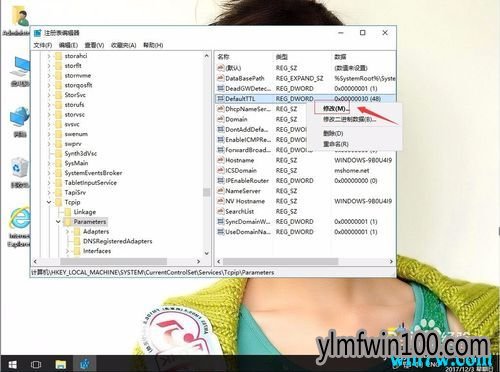
Task: Click the Hostname string value icon
Action: coord(220,160)
